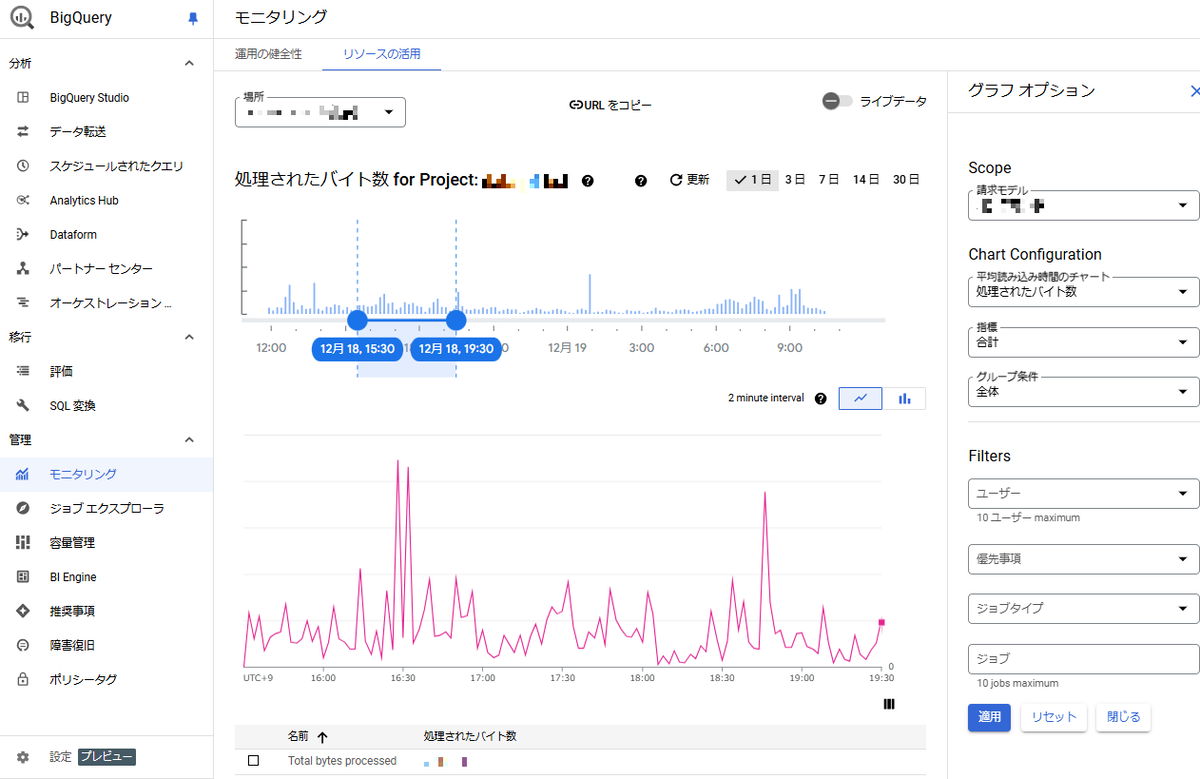Screen dimensions: 1200x779
Task: Toggle the ライブデータ switch
Action: click(838, 101)
